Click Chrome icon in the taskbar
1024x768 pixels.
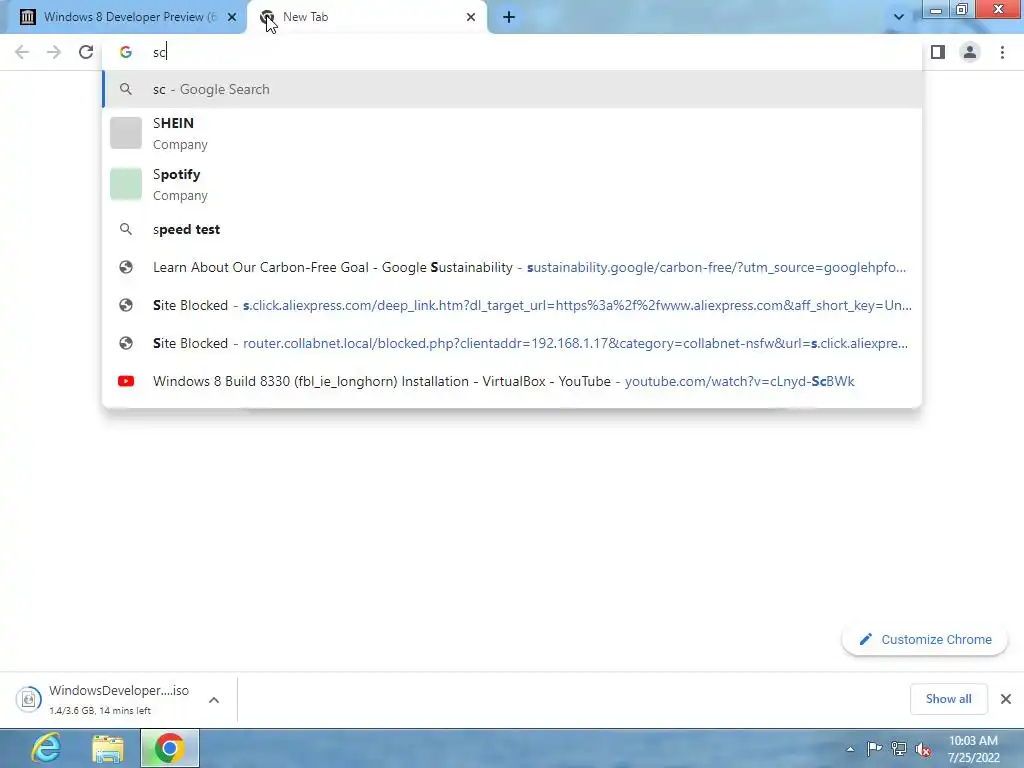170,748
